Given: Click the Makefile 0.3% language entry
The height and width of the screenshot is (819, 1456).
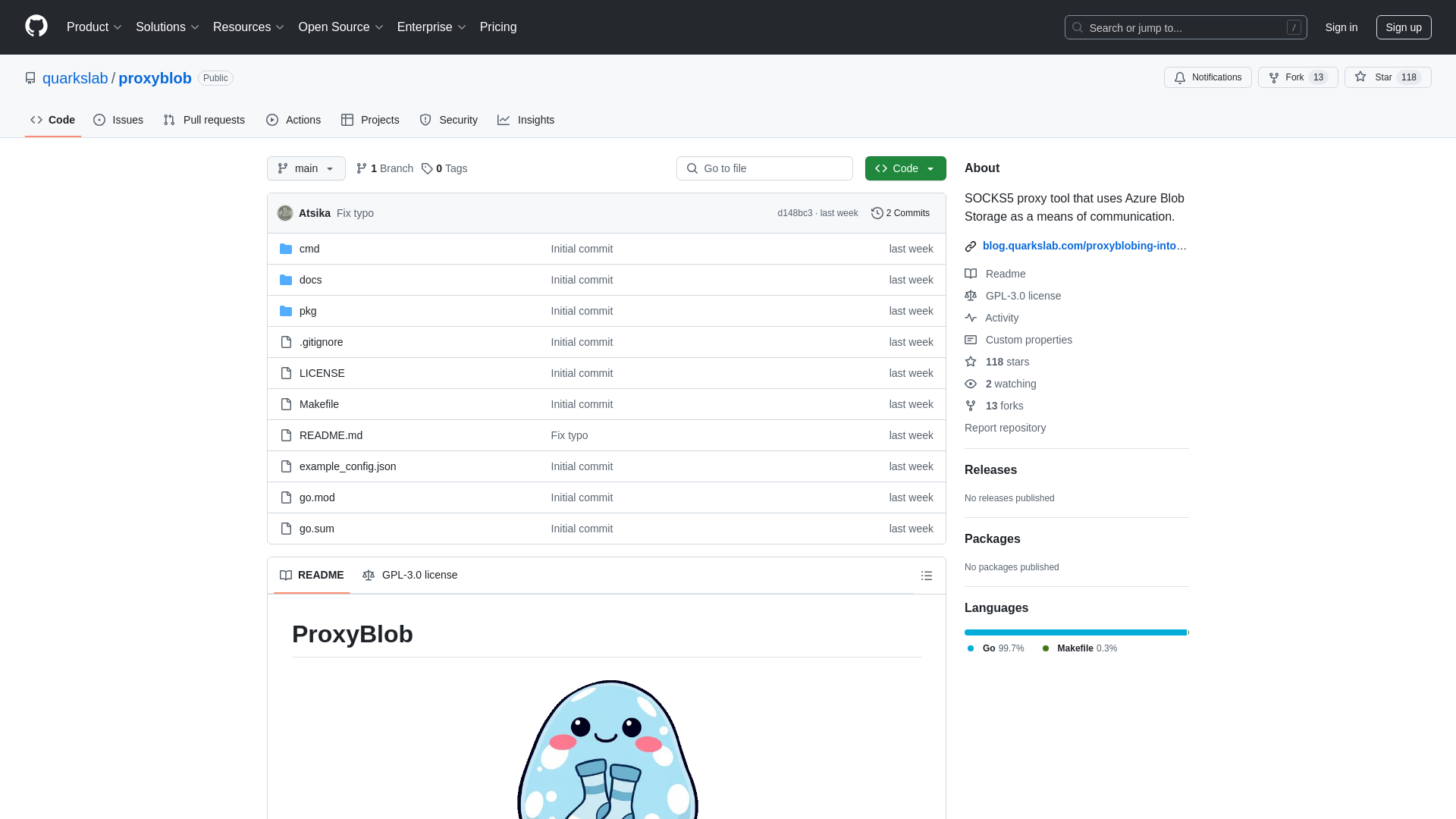Looking at the screenshot, I should pos(1079,648).
